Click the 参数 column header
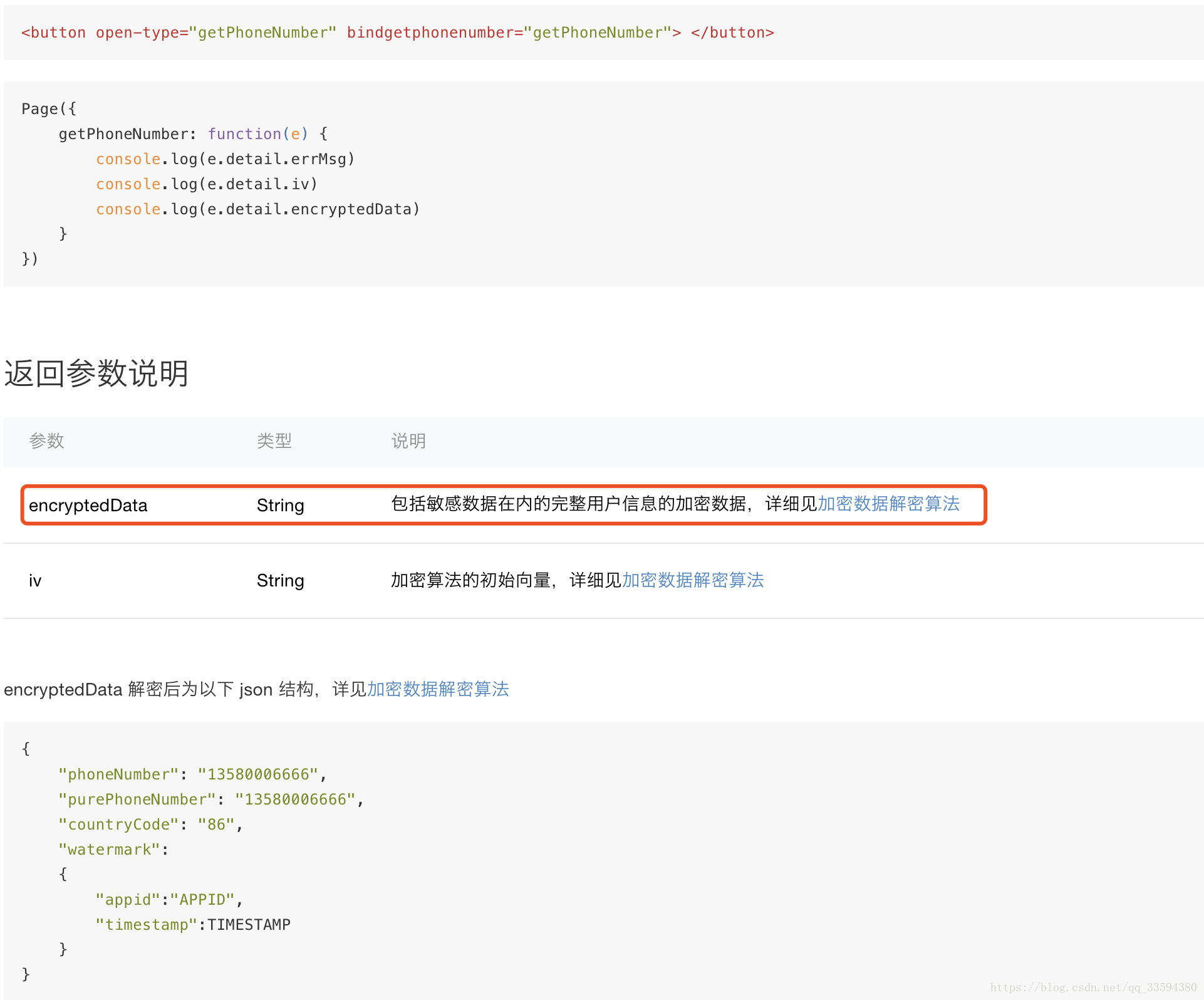The width and height of the screenshot is (1204, 1000). (x=46, y=441)
